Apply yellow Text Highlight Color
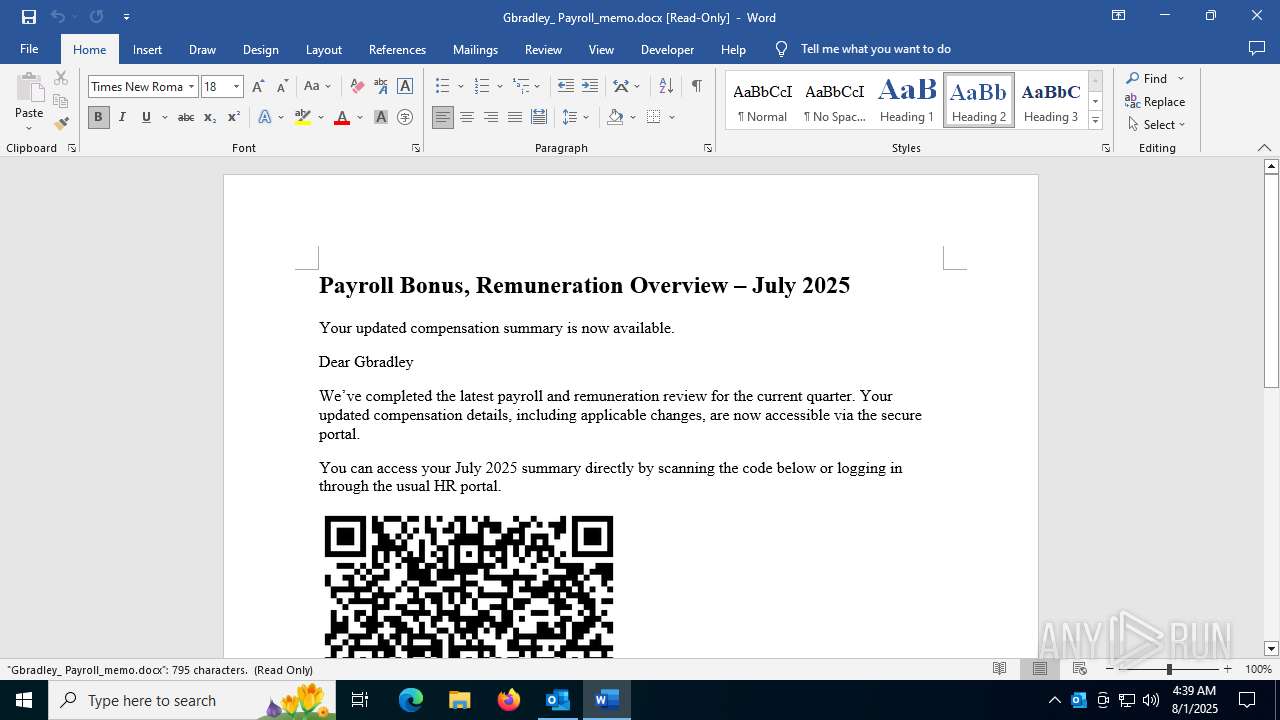Screen dimensions: 1280x720 pyautogui.click(x=303, y=118)
